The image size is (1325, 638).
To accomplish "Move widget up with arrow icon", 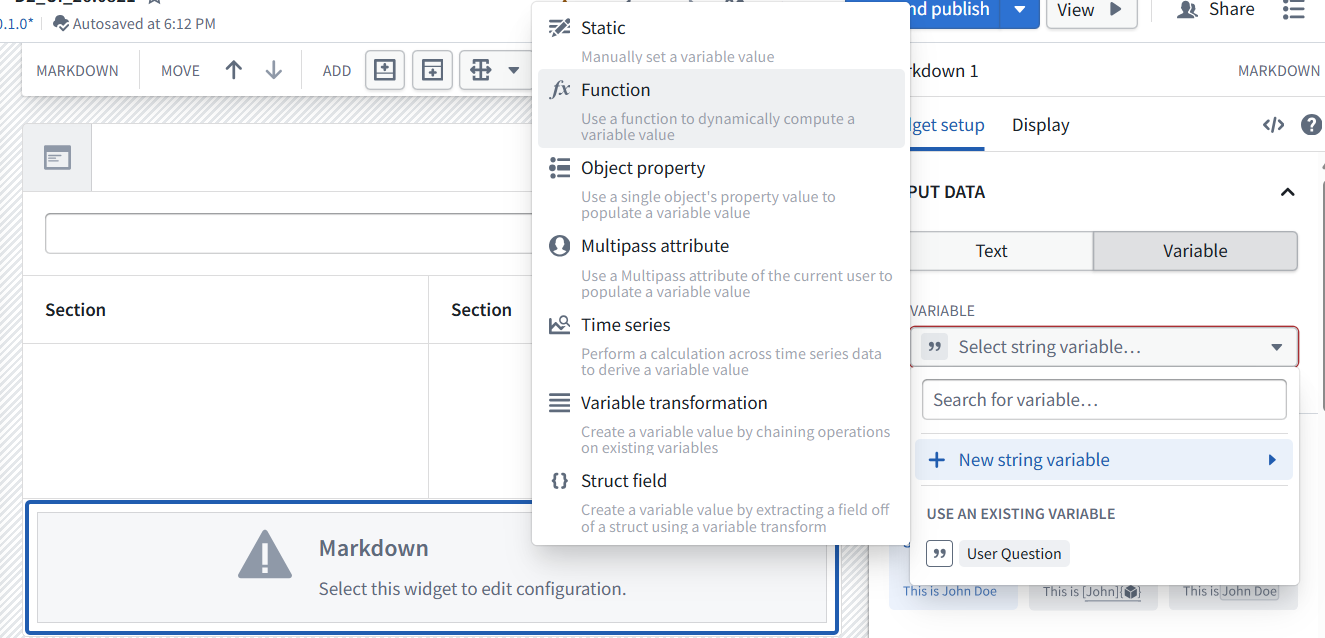I will coord(234,70).
